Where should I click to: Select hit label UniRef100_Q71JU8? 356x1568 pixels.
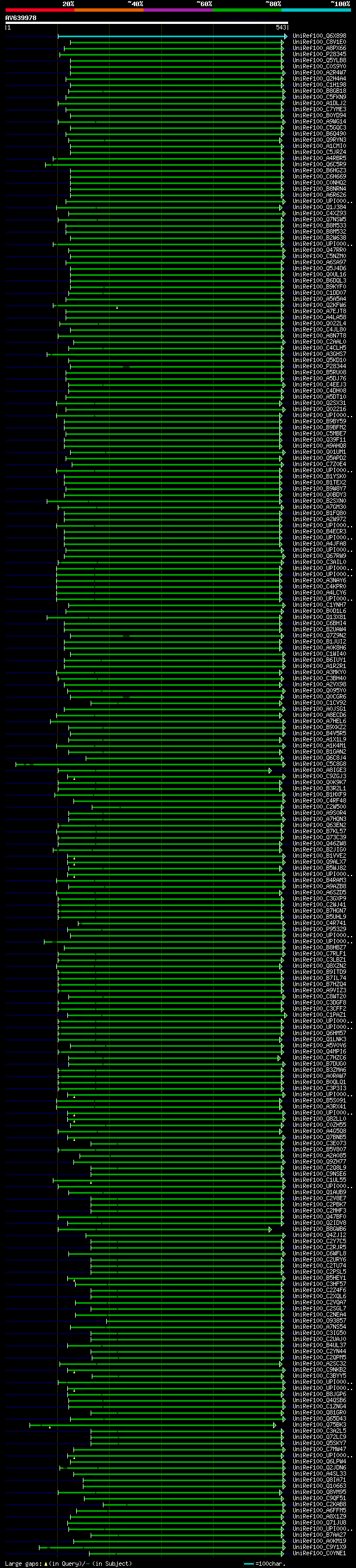click(319, 1523)
